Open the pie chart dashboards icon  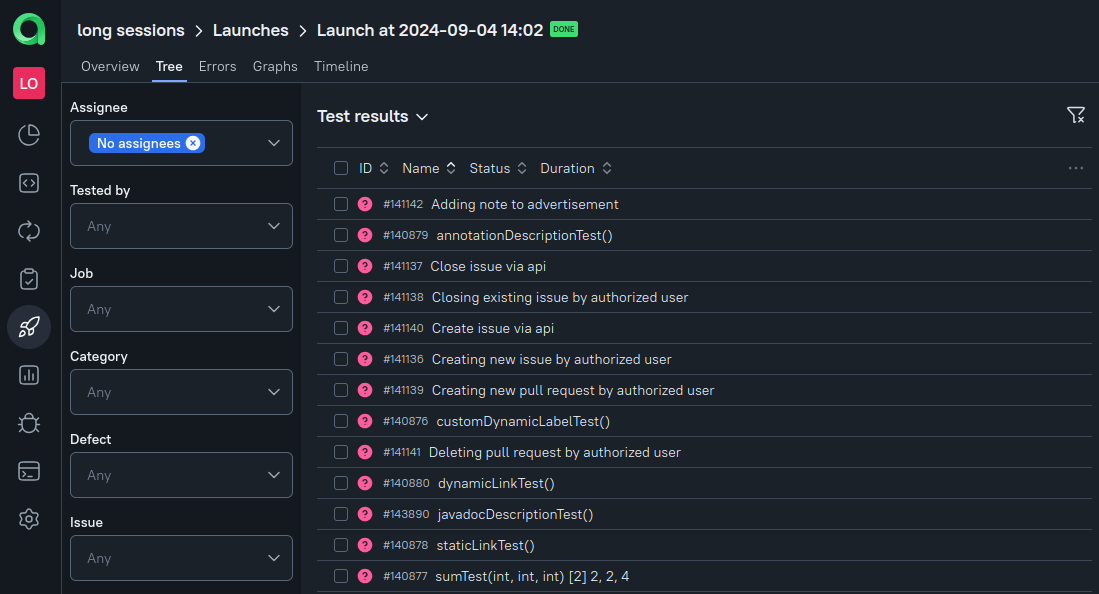(29, 135)
